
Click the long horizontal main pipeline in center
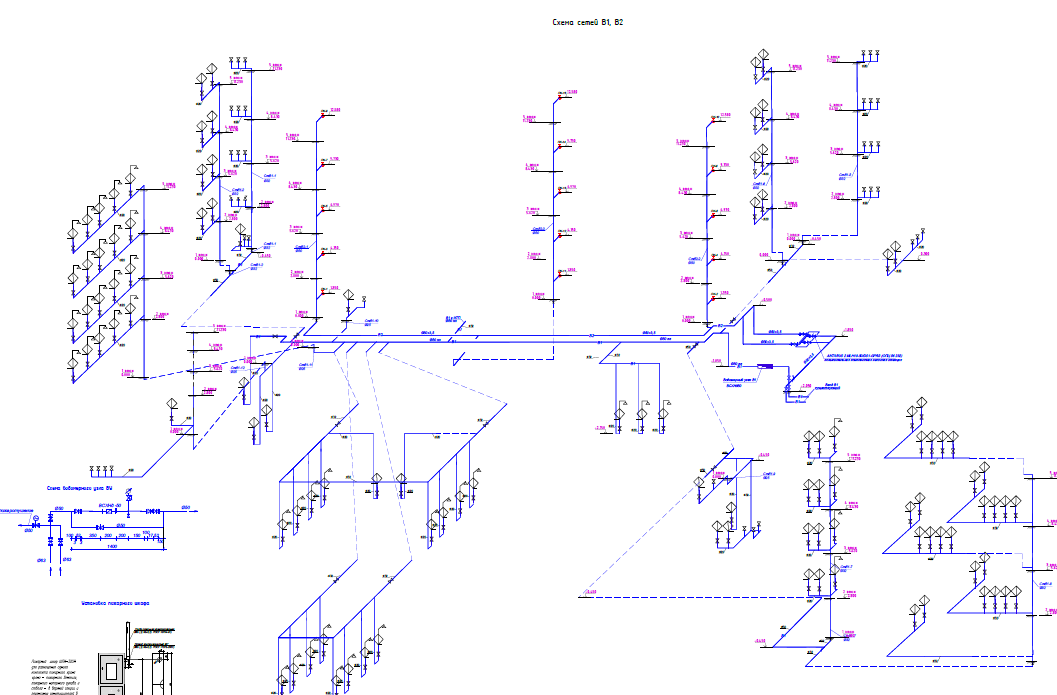[x=520, y=337]
